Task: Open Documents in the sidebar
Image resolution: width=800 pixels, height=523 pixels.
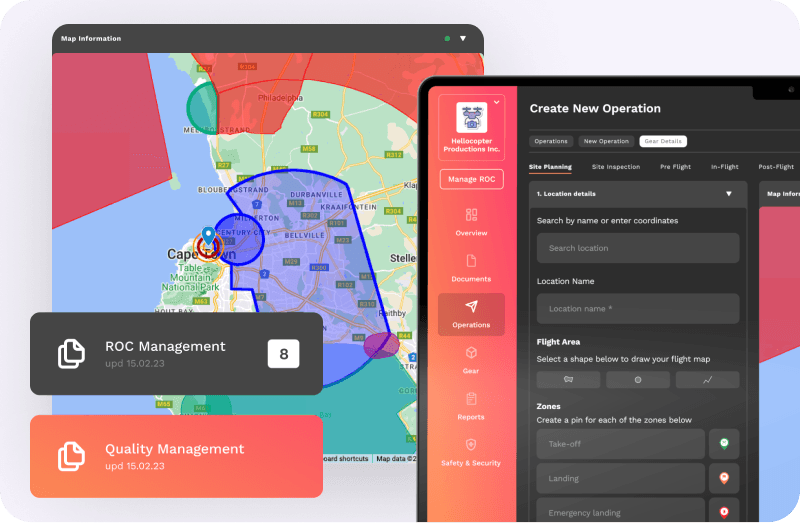Action: point(471,268)
